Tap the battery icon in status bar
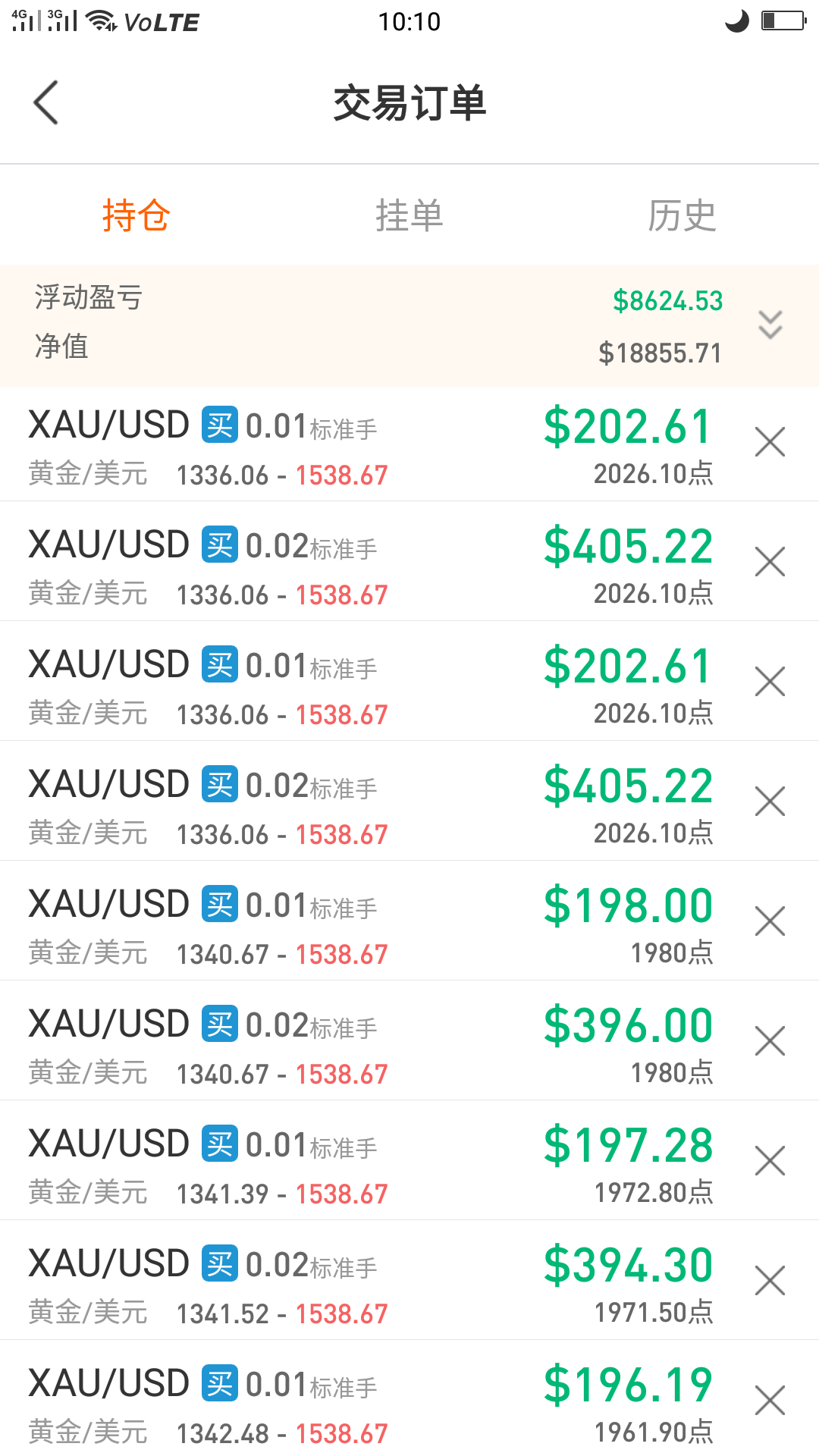The image size is (819, 1456). click(783, 20)
